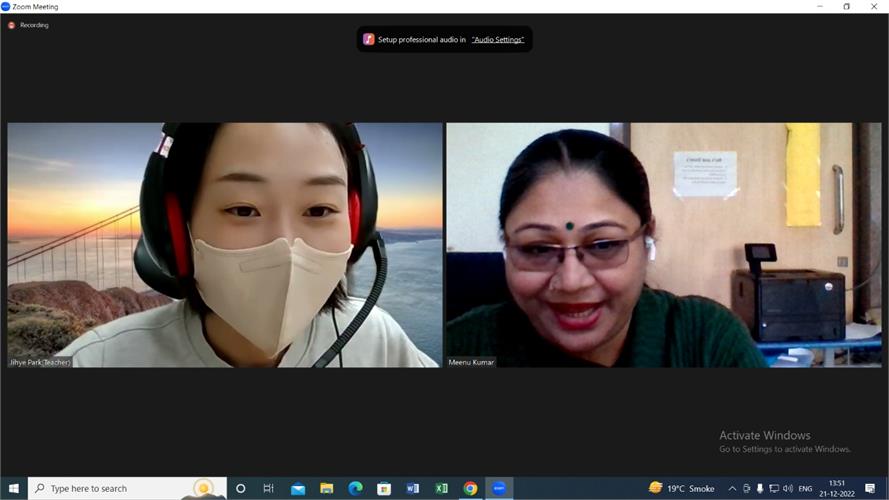Launch the Mail app from taskbar

coord(298,488)
